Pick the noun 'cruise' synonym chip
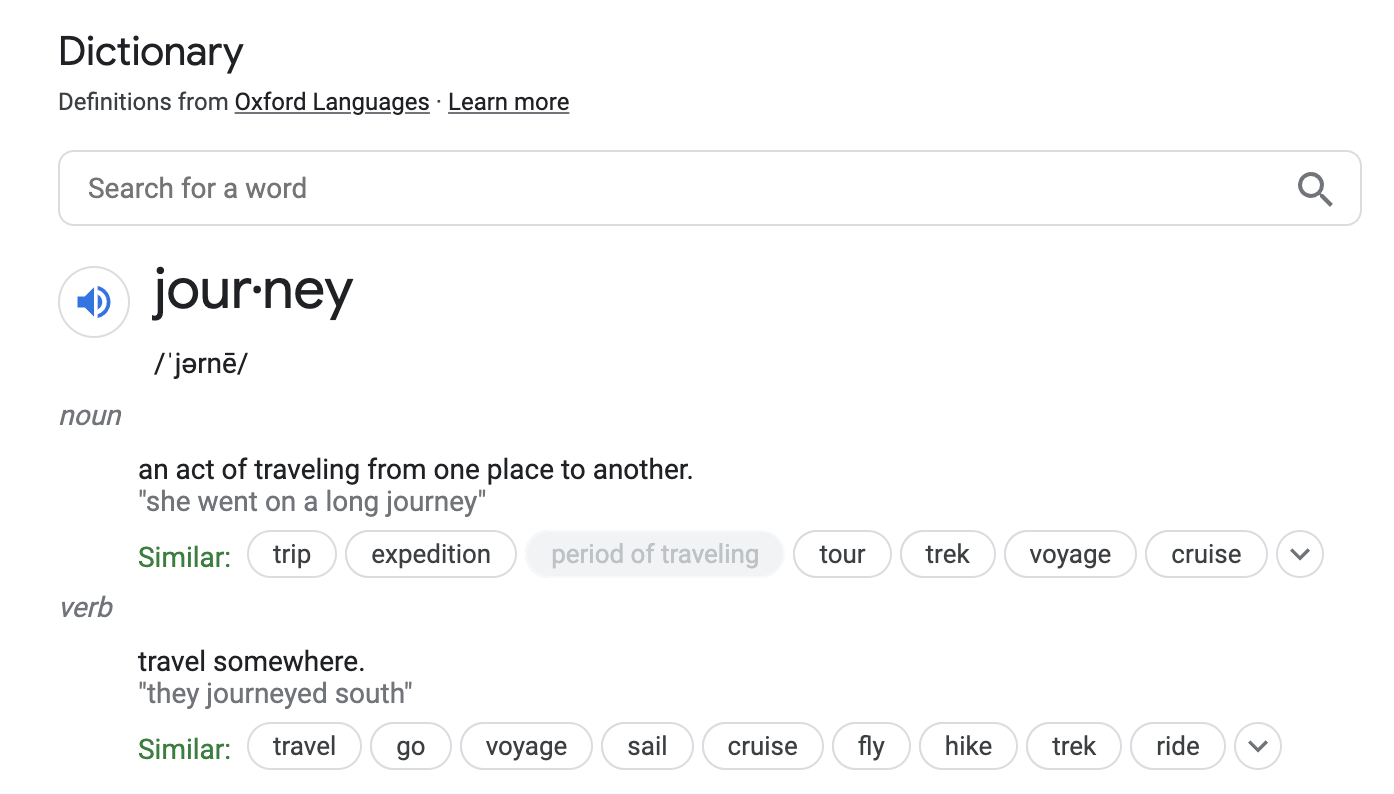The image size is (1394, 794). (x=1206, y=555)
